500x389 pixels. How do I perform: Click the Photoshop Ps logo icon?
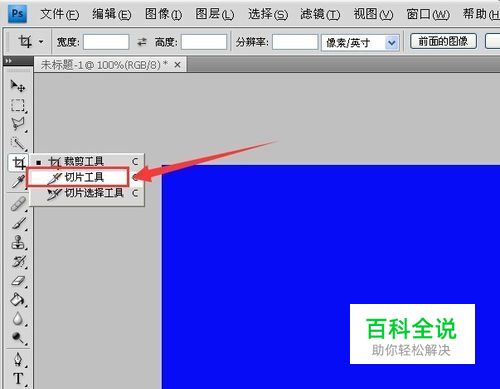point(17,14)
